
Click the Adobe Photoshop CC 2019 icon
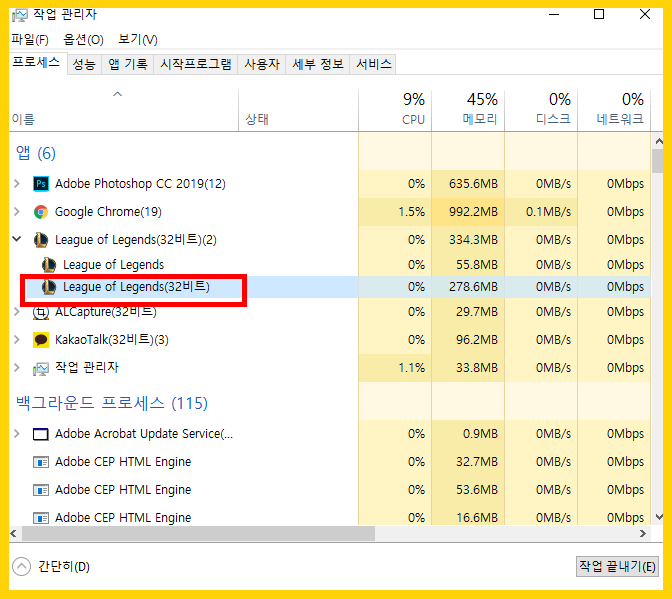point(41,184)
